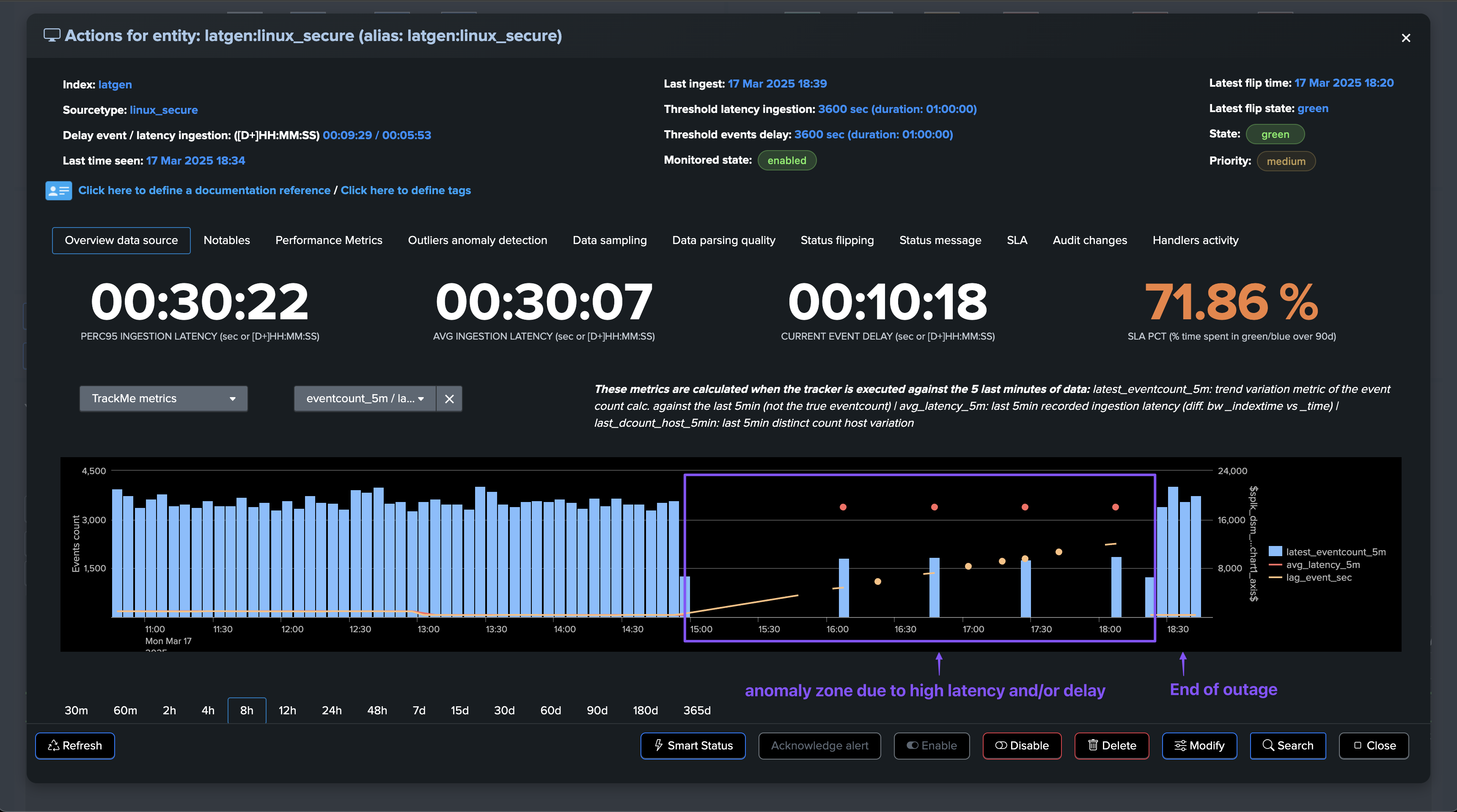Viewport: 1457px width, 812px height.
Task: Click the red latency dot near 16:00
Action: pos(843,507)
